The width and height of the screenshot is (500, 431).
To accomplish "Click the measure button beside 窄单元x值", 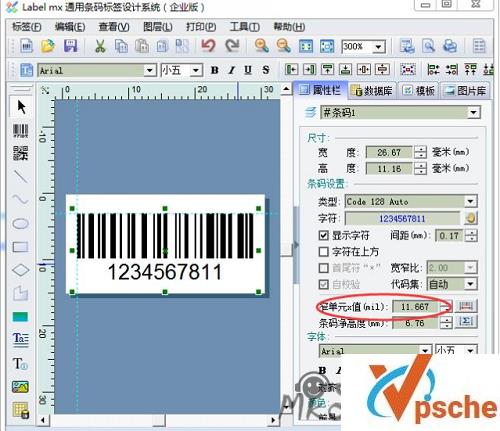I will click(465, 306).
